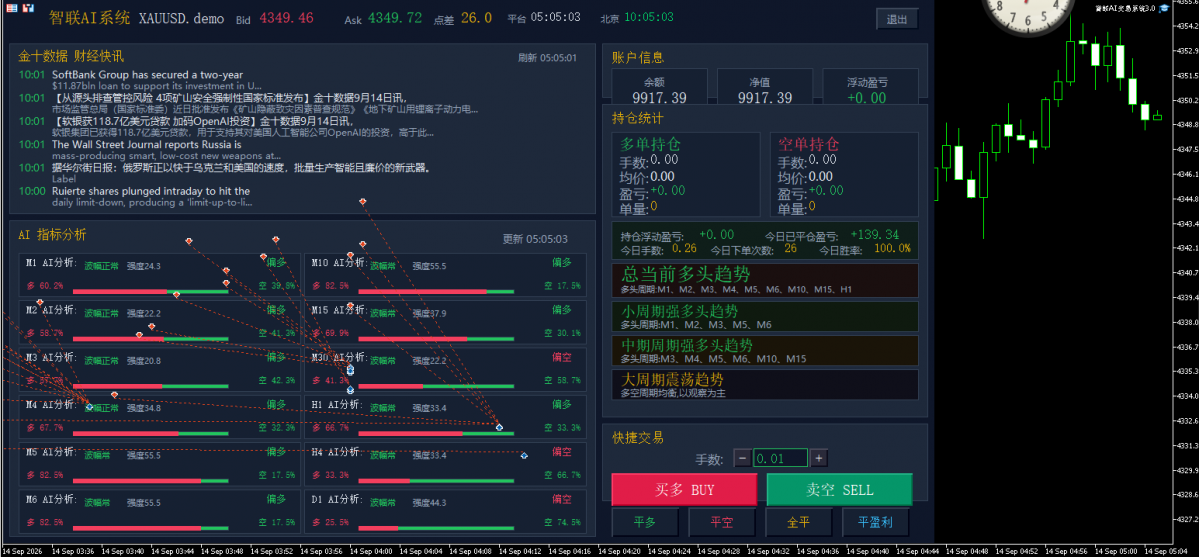
Task: Click the M6 AI分析 long-short ratio bar
Action: click(151, 528)
